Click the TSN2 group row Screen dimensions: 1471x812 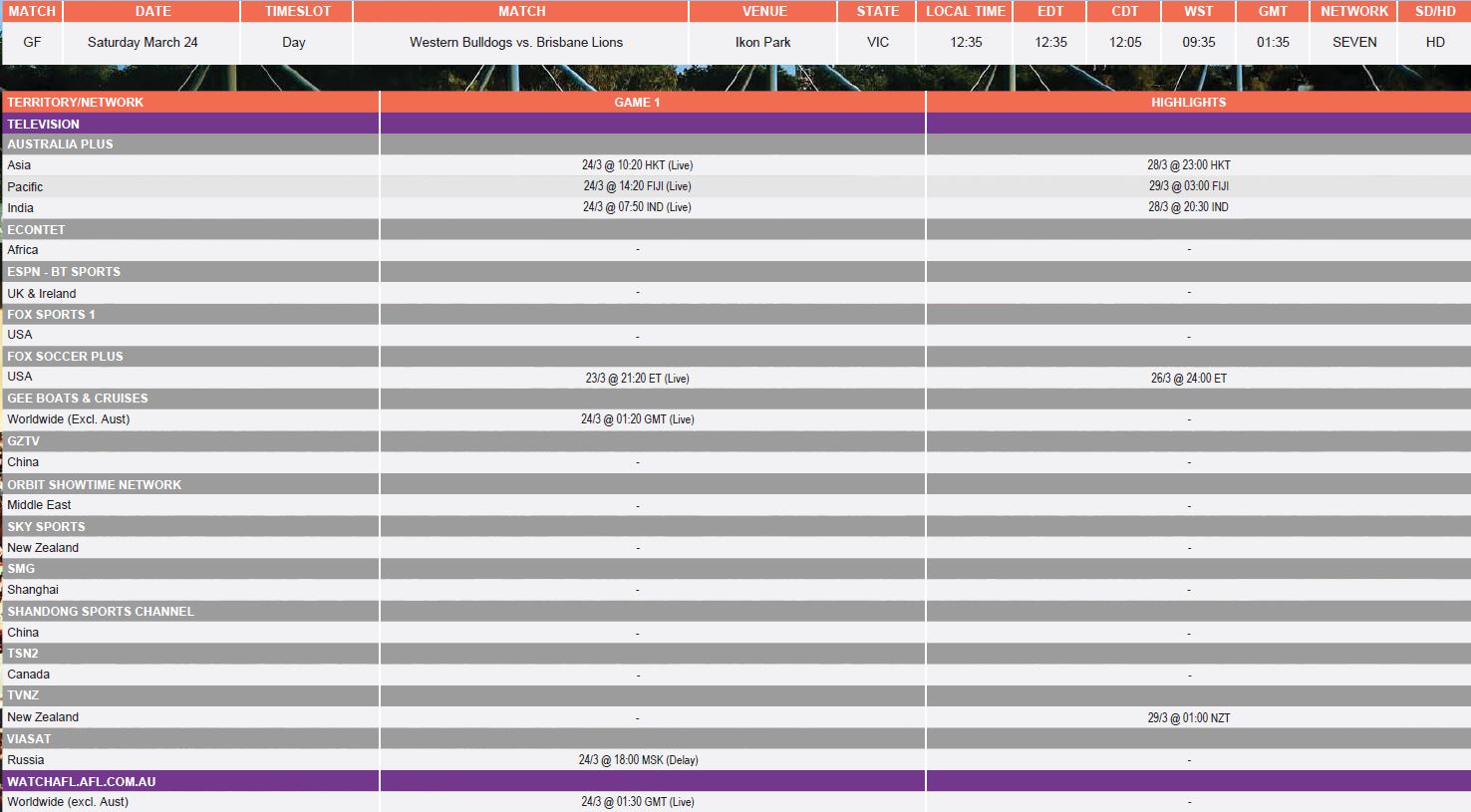(735, 653)
